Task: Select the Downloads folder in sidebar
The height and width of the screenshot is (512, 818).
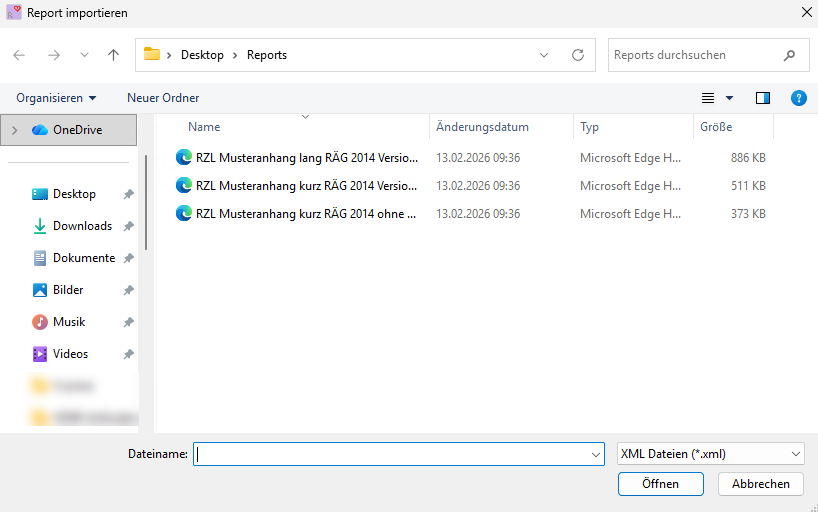Action: [x=82, y=226]
